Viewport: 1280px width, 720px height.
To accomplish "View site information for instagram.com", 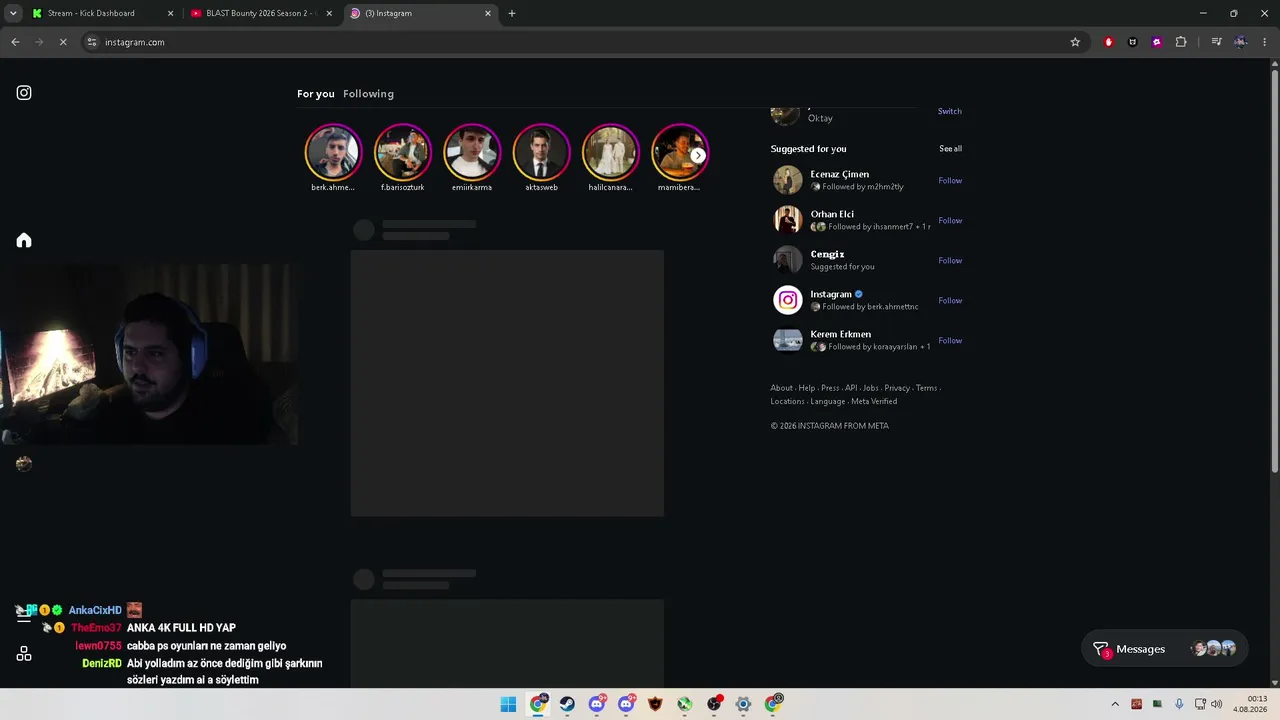I will click(92, 42).
